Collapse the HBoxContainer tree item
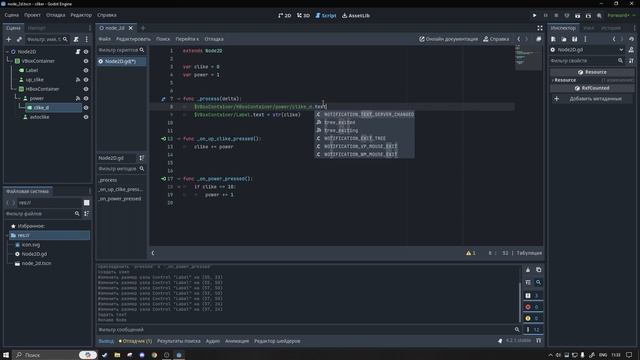640x360 pixels. [x=15, y=89]
